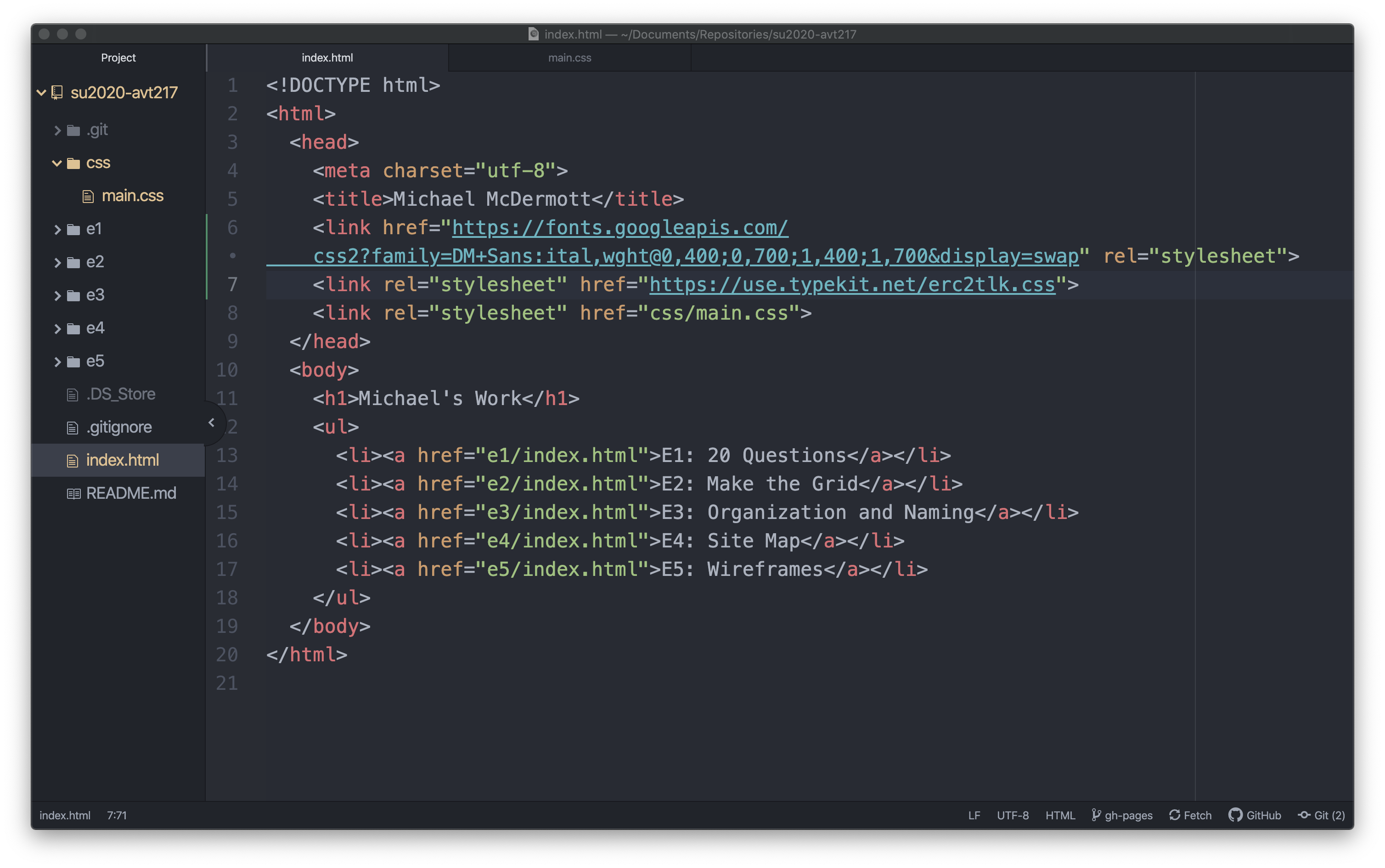Click the 7:71 cursor position indicator
This screenshot has height=868, width=1385.
click(117, 815)
